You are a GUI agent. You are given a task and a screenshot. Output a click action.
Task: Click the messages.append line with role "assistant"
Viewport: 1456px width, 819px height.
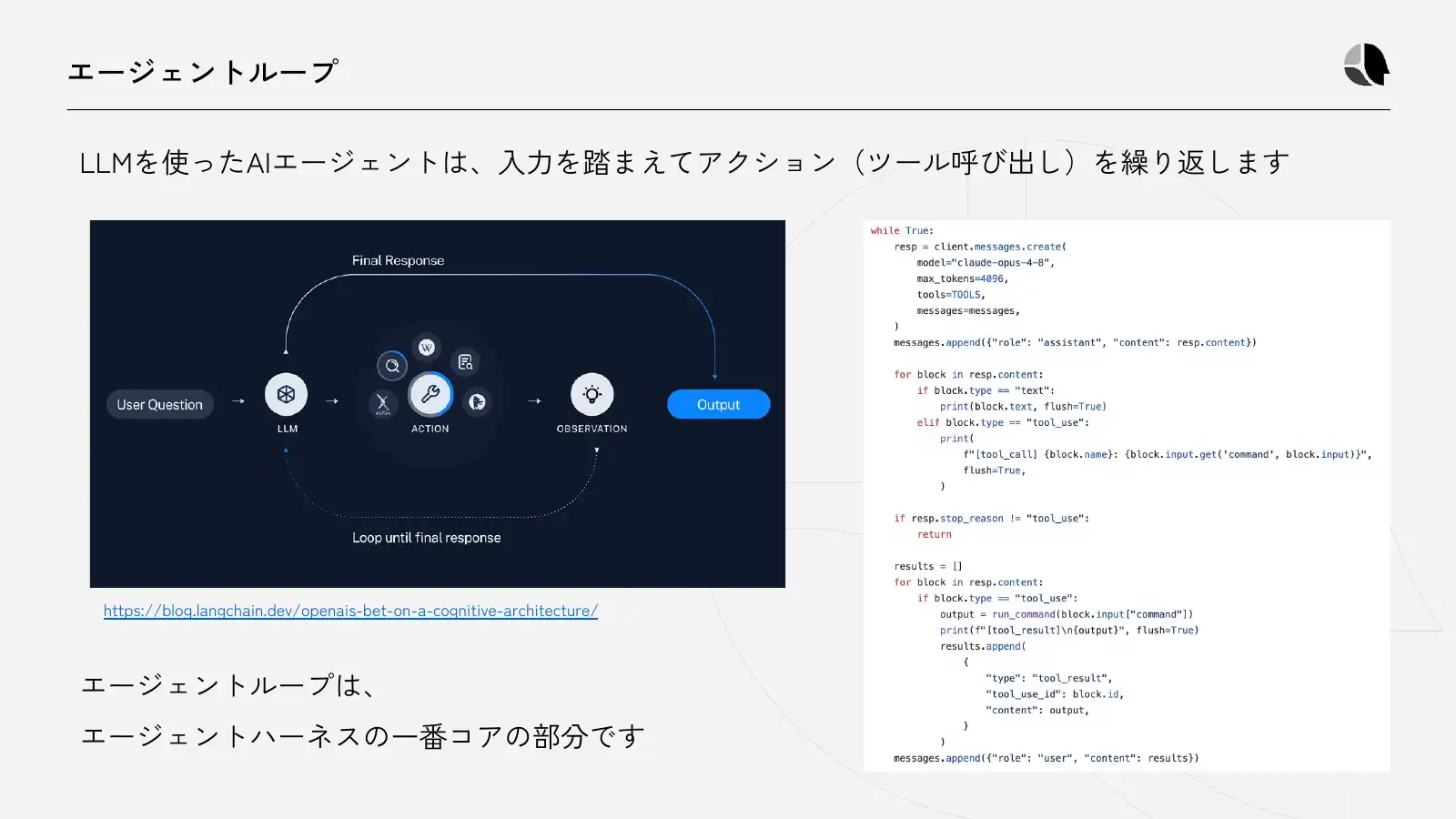(x=1075, y=343)
